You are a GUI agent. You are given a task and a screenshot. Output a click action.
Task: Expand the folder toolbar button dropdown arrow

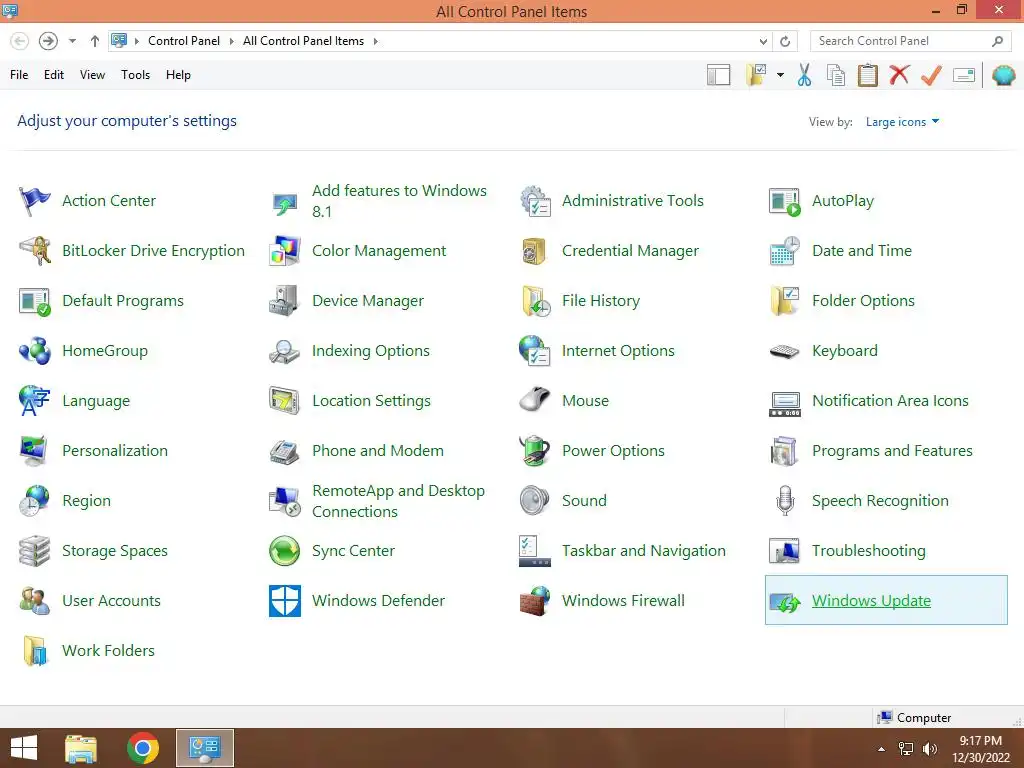780,75
